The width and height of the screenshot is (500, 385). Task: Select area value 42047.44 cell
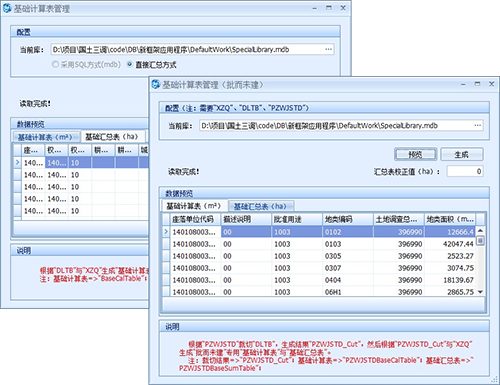click(450, 244)
